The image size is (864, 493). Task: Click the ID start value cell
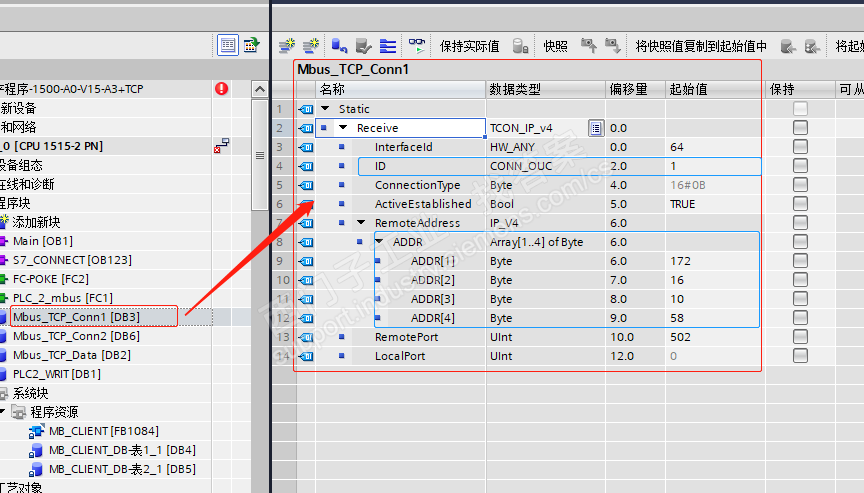click(x=714, y=166)
